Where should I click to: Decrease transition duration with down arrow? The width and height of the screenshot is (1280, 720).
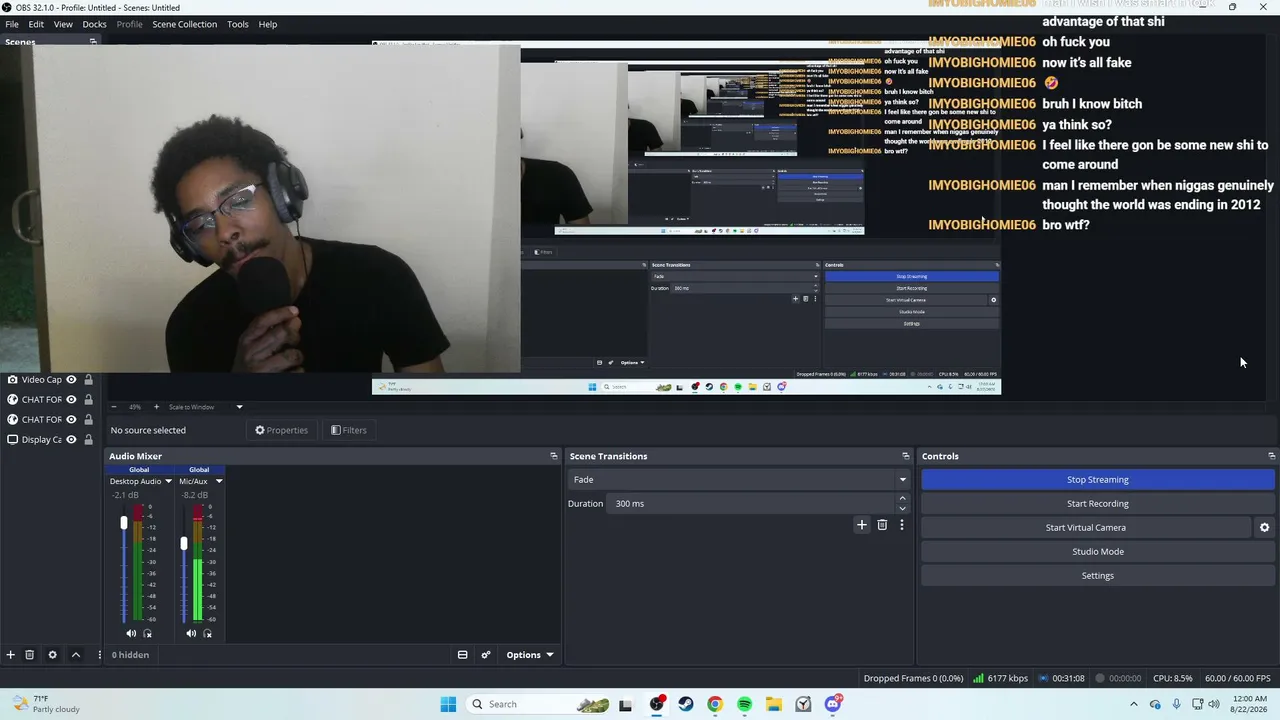click(902, 508)
